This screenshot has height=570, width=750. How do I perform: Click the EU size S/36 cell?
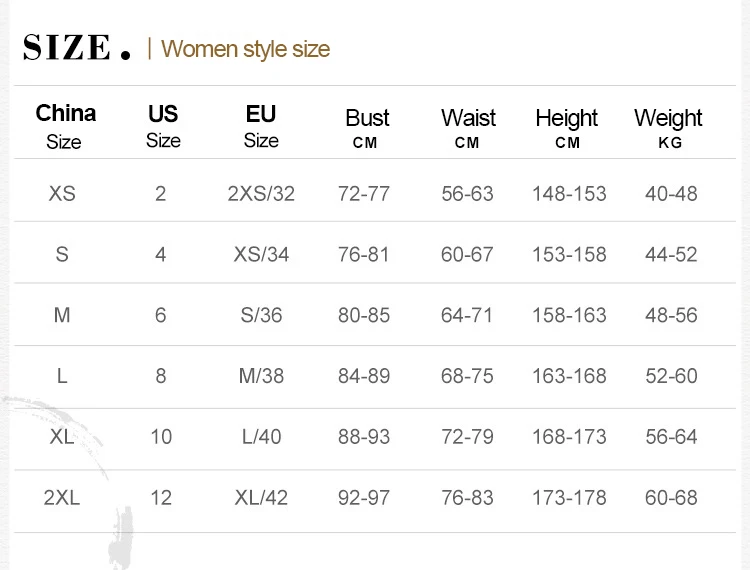point(261,315)
